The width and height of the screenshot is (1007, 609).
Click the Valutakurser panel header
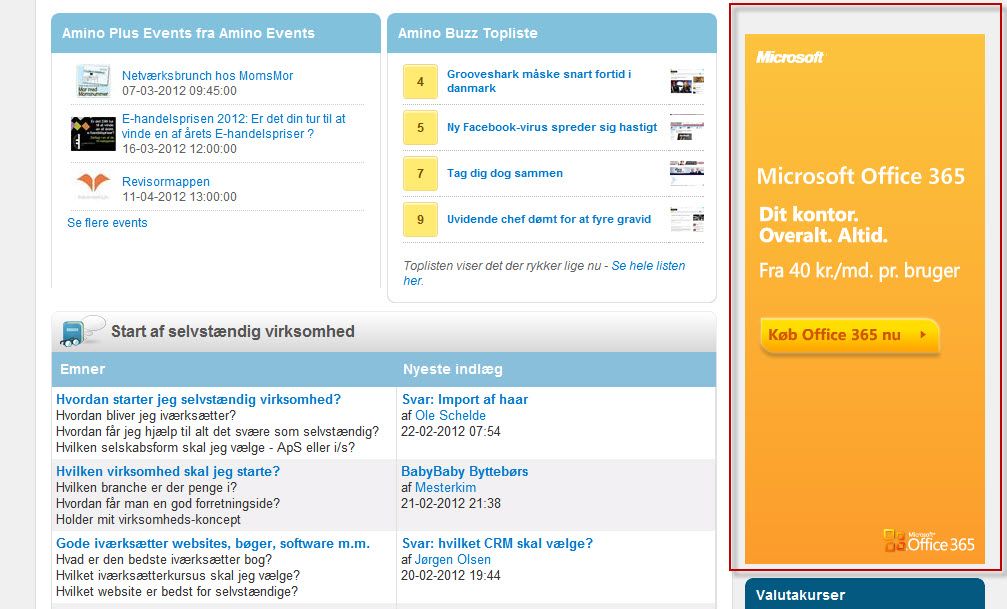click(864, 594)
